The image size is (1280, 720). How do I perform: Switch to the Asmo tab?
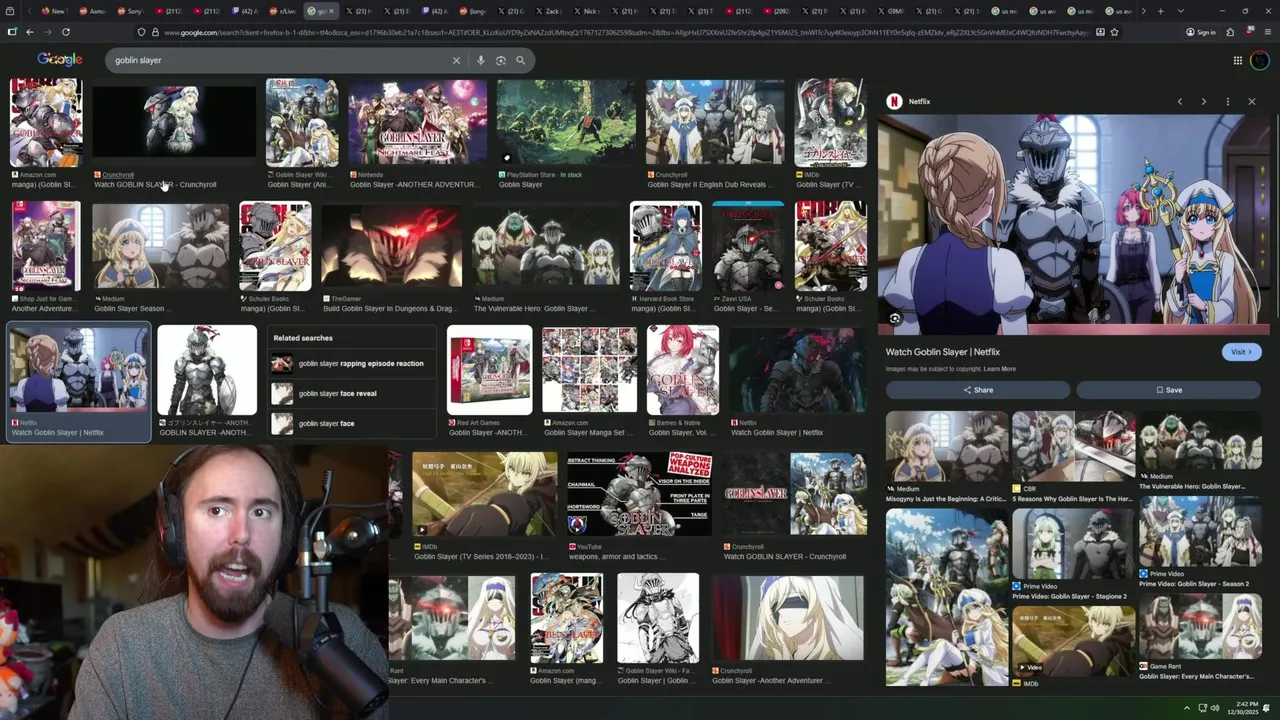coord(92,11)
